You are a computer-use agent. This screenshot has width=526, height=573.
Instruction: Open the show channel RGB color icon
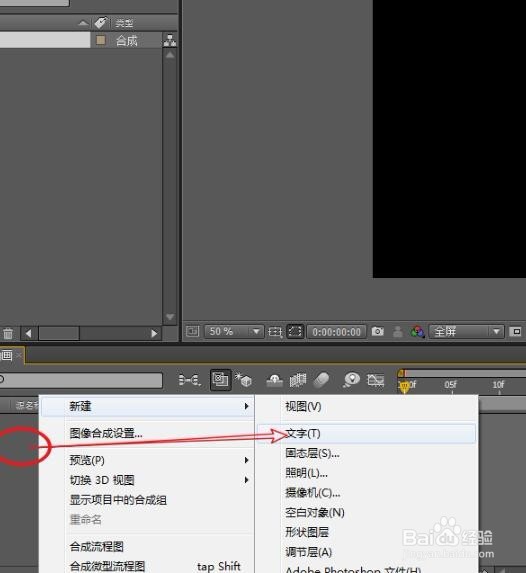(x=417, y=332)
